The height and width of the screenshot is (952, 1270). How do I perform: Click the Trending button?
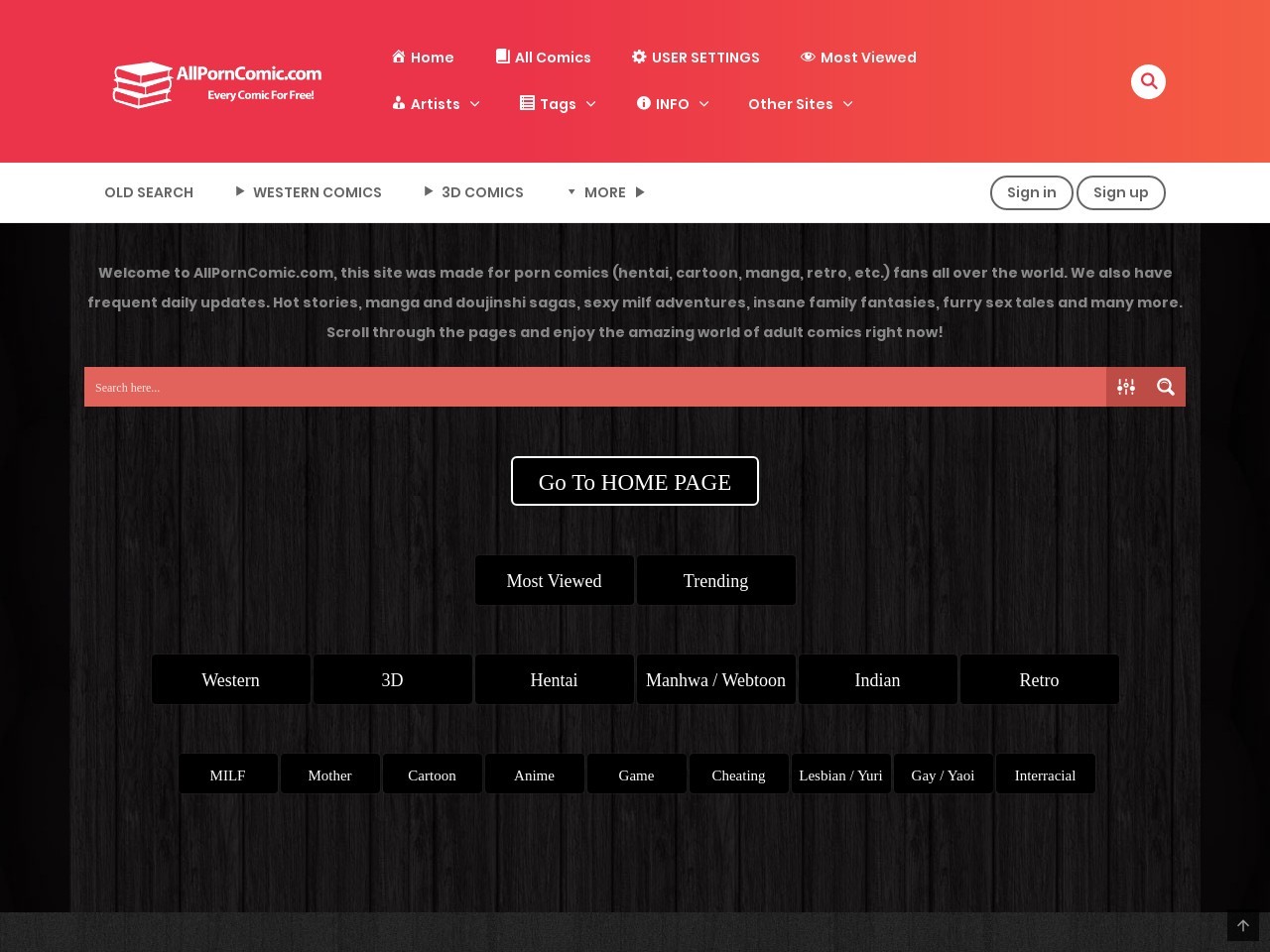(x=715, y=580)
